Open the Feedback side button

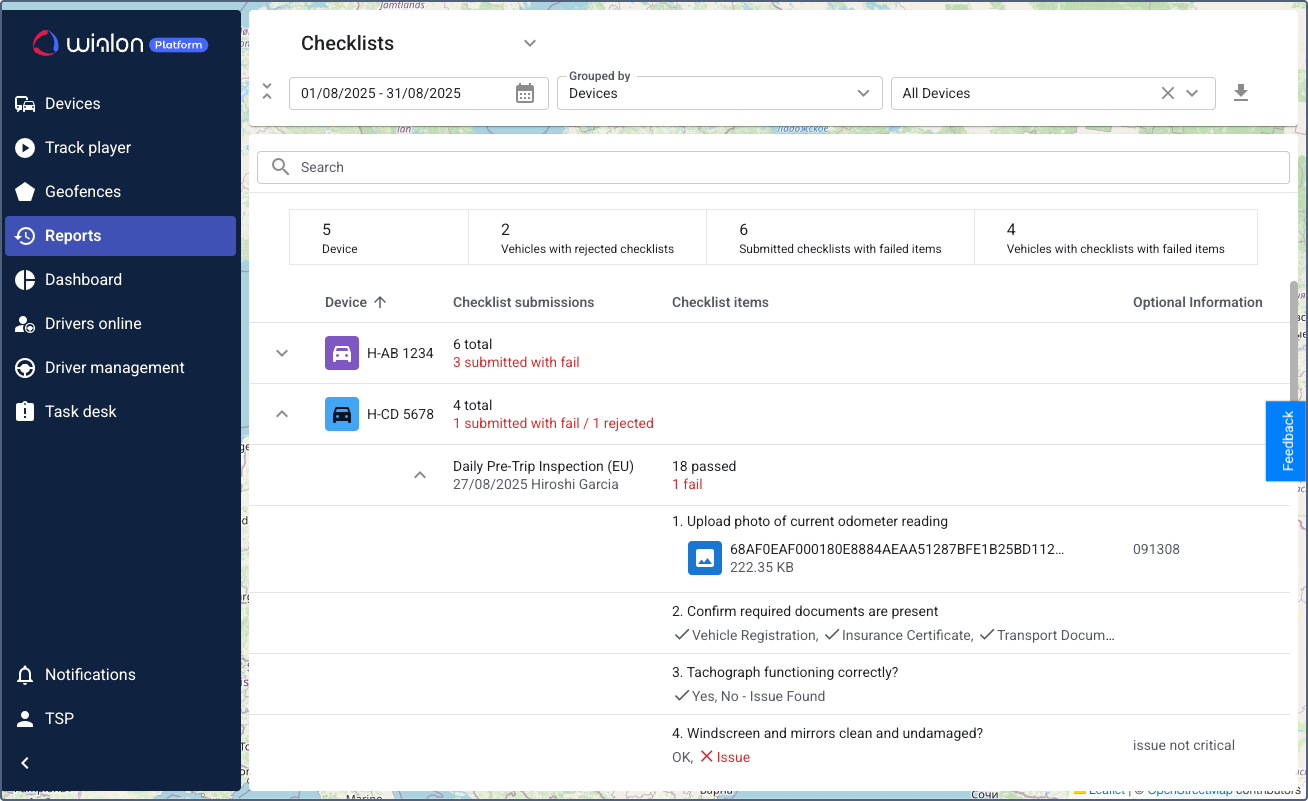[1287, 441]
